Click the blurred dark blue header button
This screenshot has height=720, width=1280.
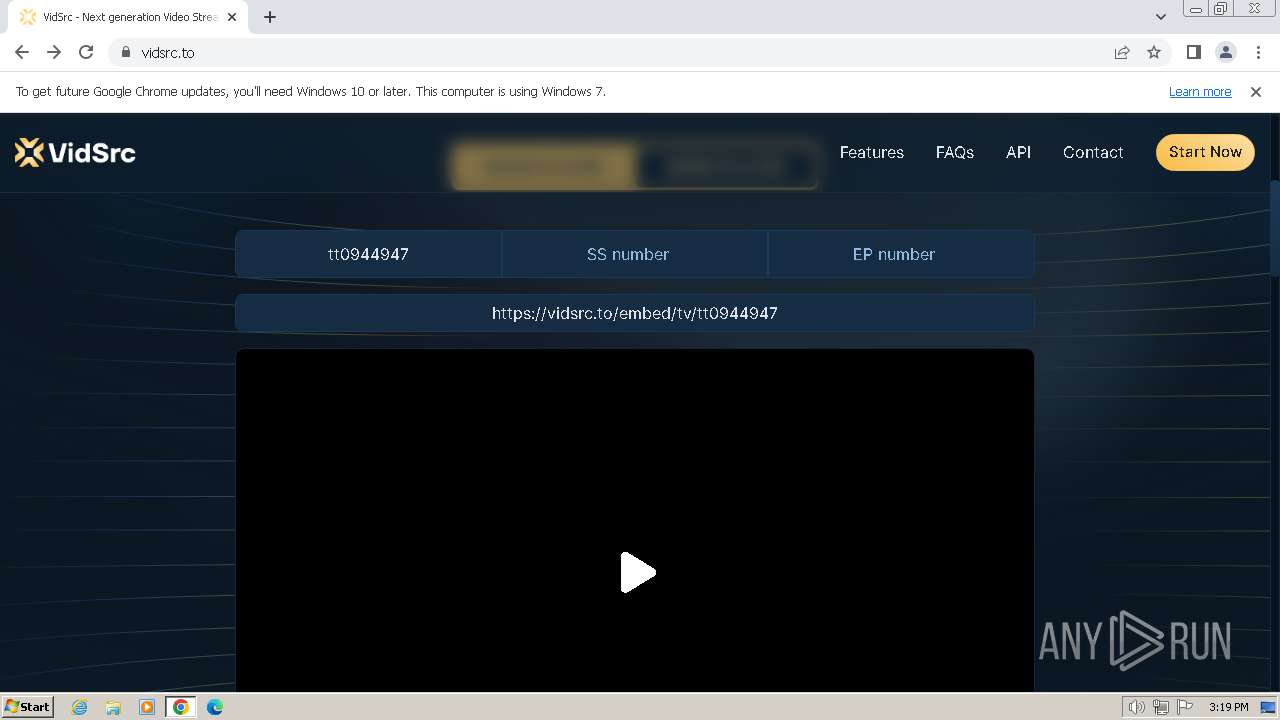pos(726,167)
